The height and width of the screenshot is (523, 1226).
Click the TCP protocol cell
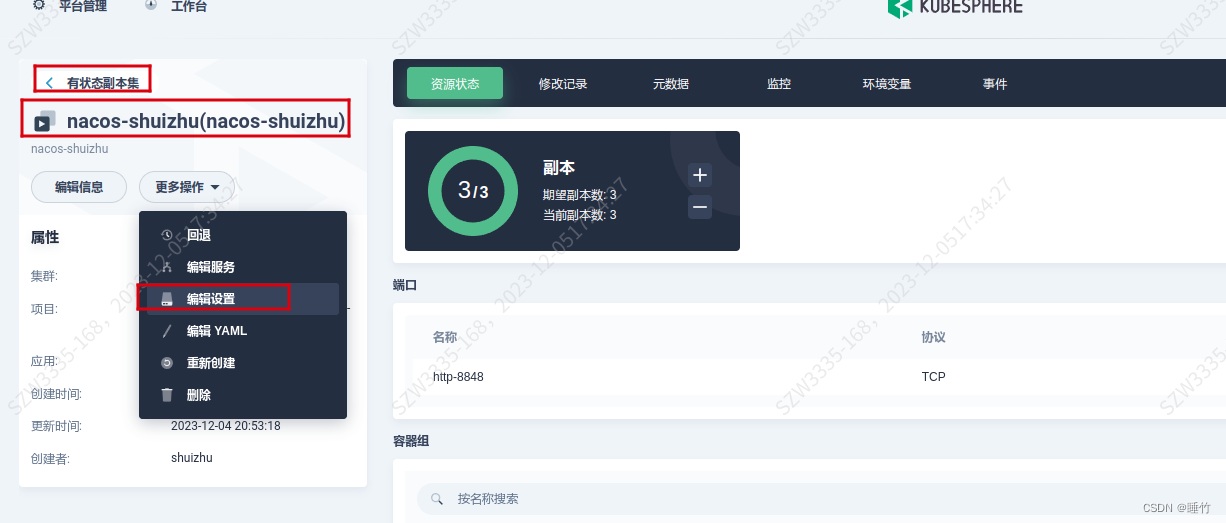(x=934, y=377)
